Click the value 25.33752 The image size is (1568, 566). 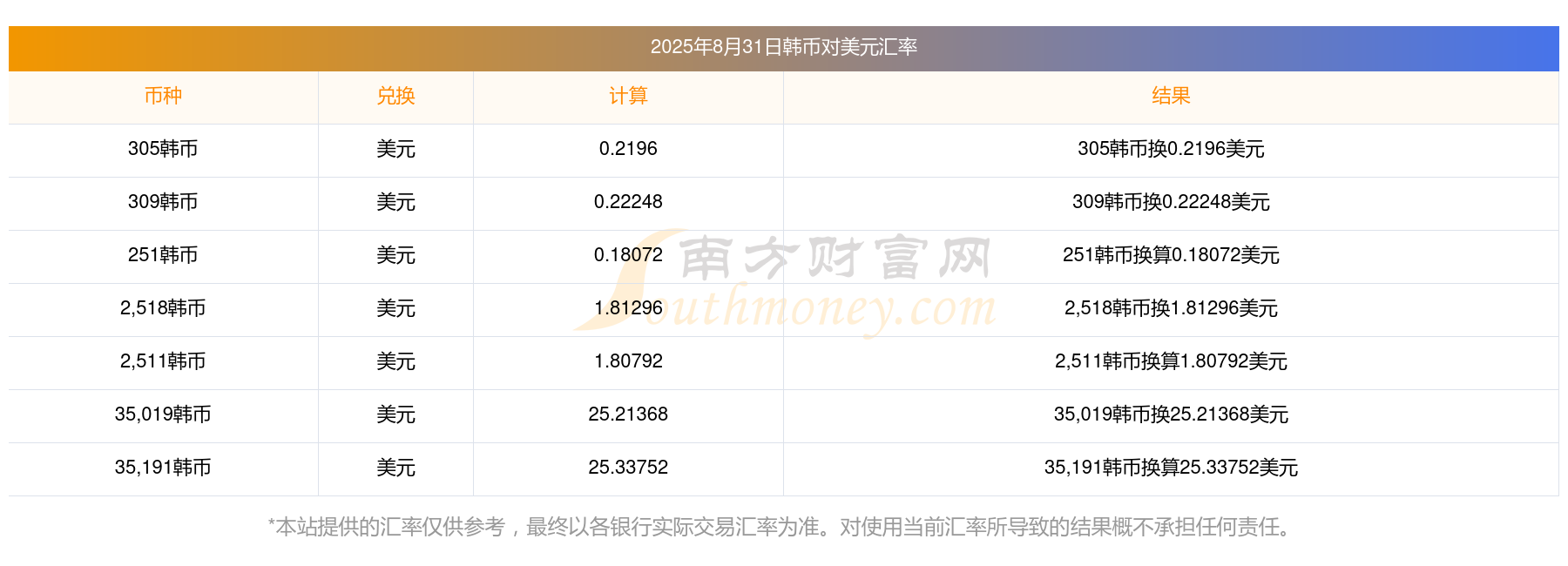click(628, 468)
